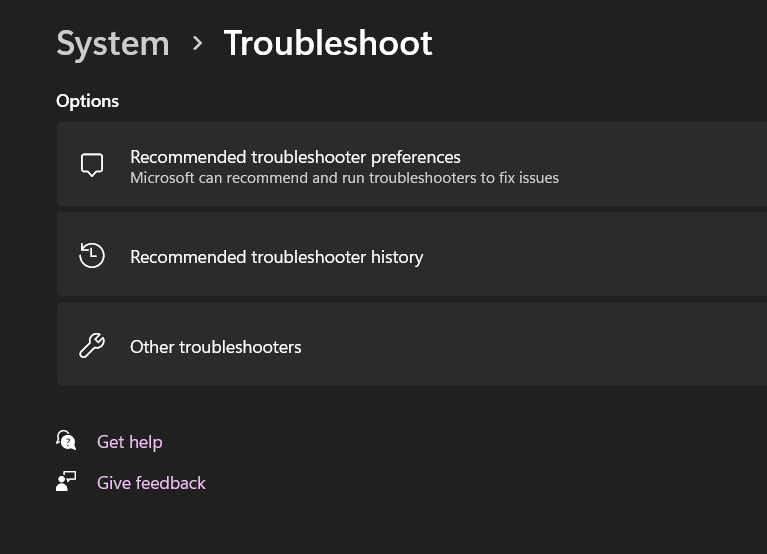This screenshot has height=554, width=767.
Task: Open Recommended troubleshooter preferences
Action: point(412,164)
